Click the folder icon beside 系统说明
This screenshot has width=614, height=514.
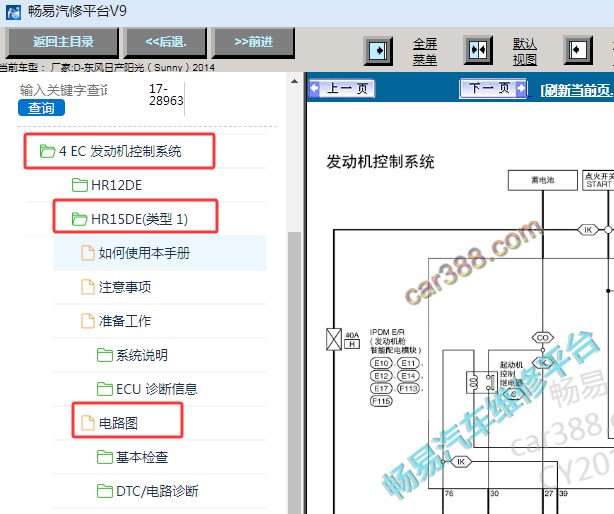click(x=105, y=355)
